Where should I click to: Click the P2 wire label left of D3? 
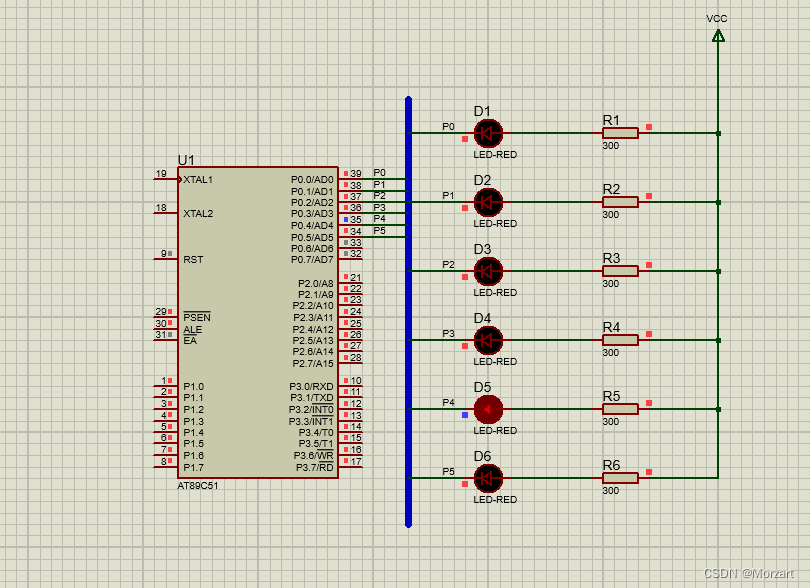[x=448, y=265]
